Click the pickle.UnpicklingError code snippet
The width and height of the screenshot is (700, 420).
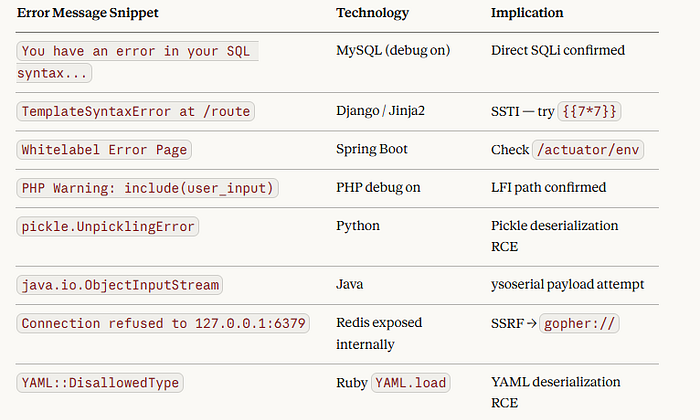click(x=108, y=226)
